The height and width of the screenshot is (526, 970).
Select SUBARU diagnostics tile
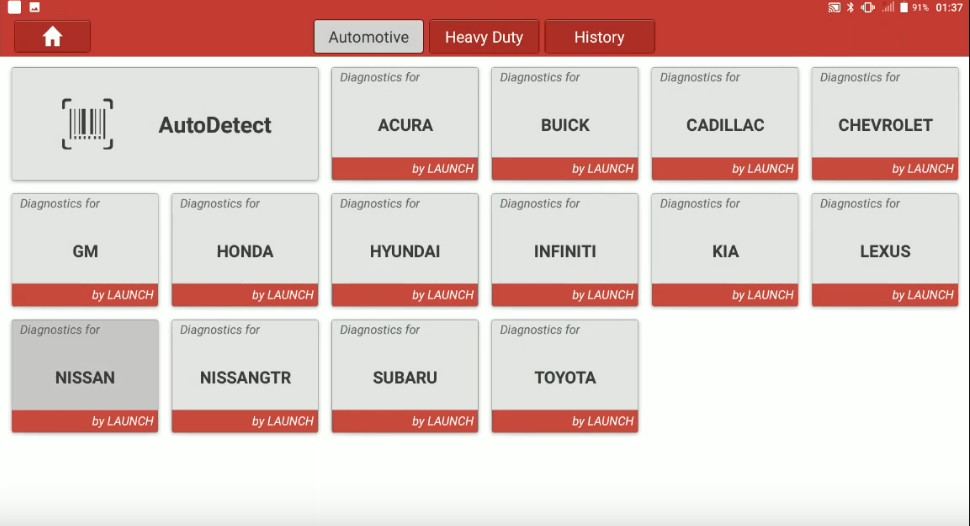tap(405, 376)
